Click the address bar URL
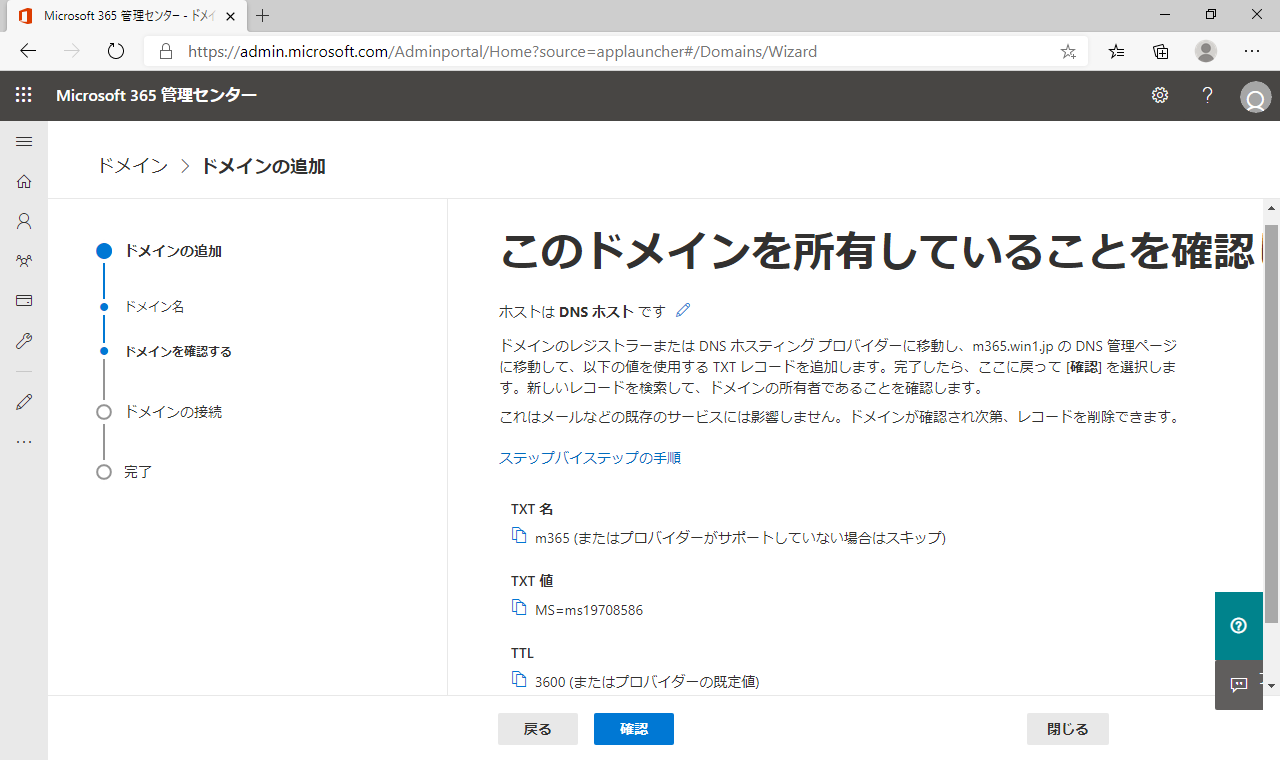Screen dimensions: 1280x760 pos(502,51)
